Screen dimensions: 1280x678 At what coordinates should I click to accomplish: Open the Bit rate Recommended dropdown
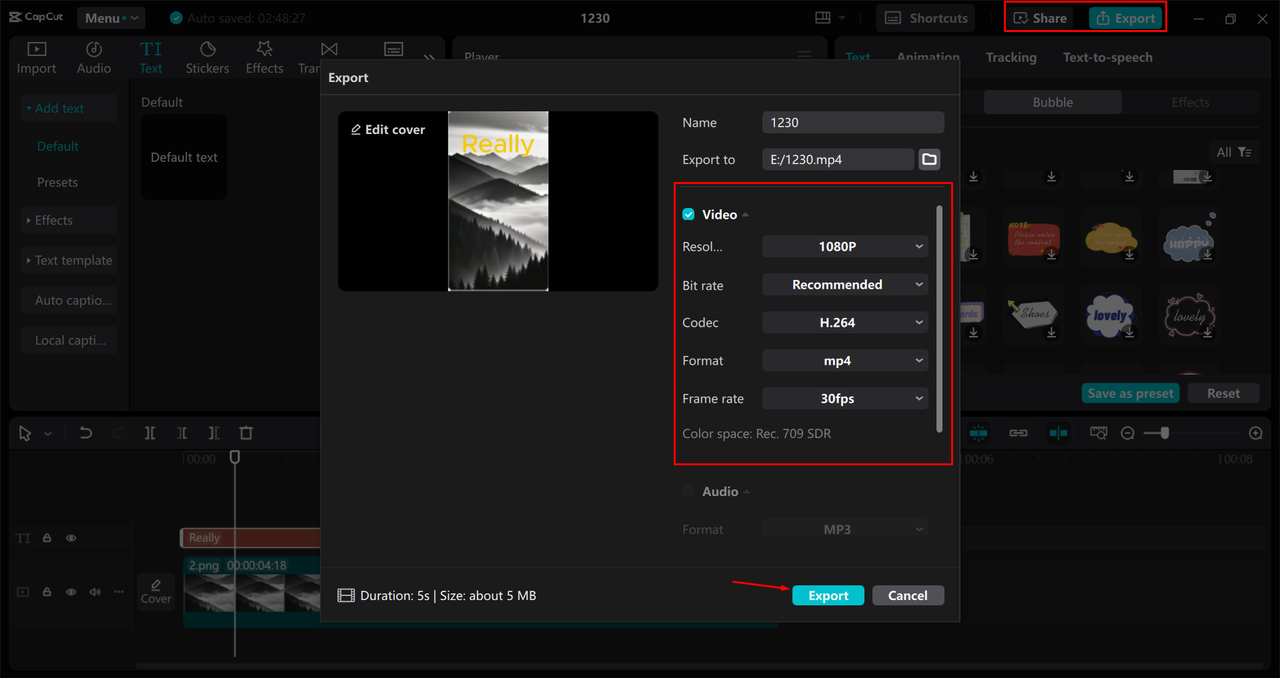pyautogui.click(x=845, y=285)
